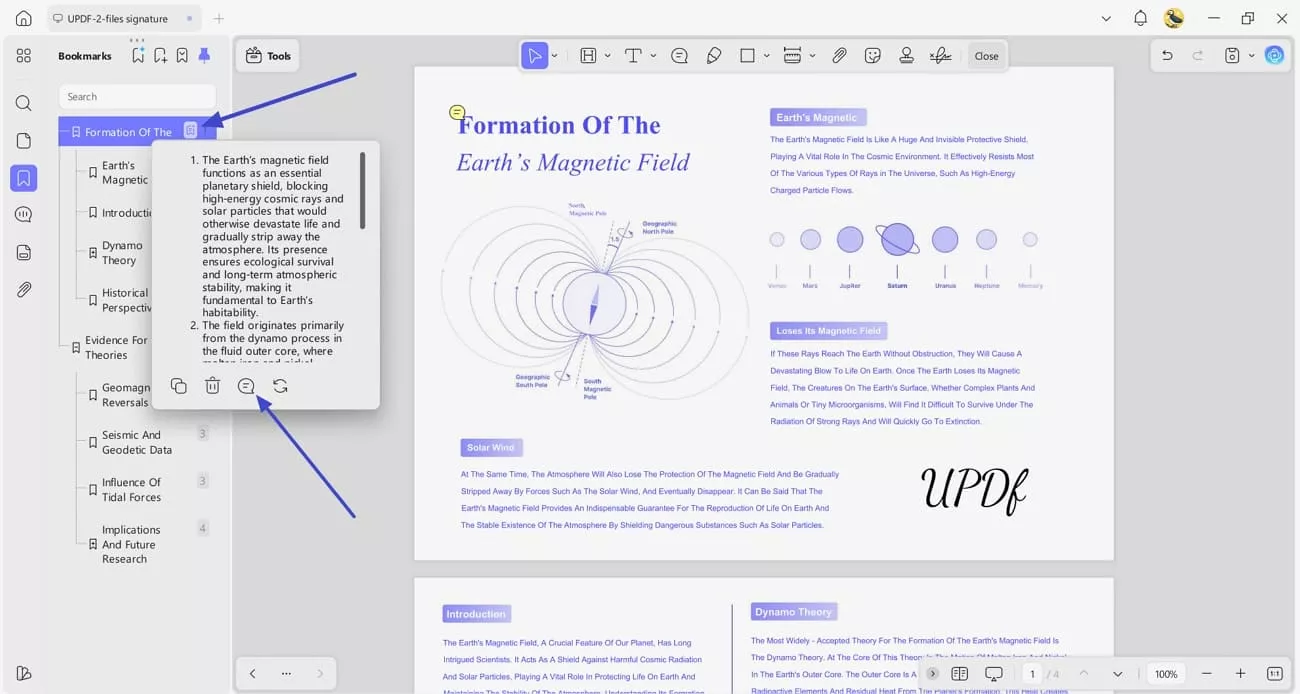This screenshot has height=694, width=1300.
Task: Open the layers/form fields sidebar icon
Action: 23,252
